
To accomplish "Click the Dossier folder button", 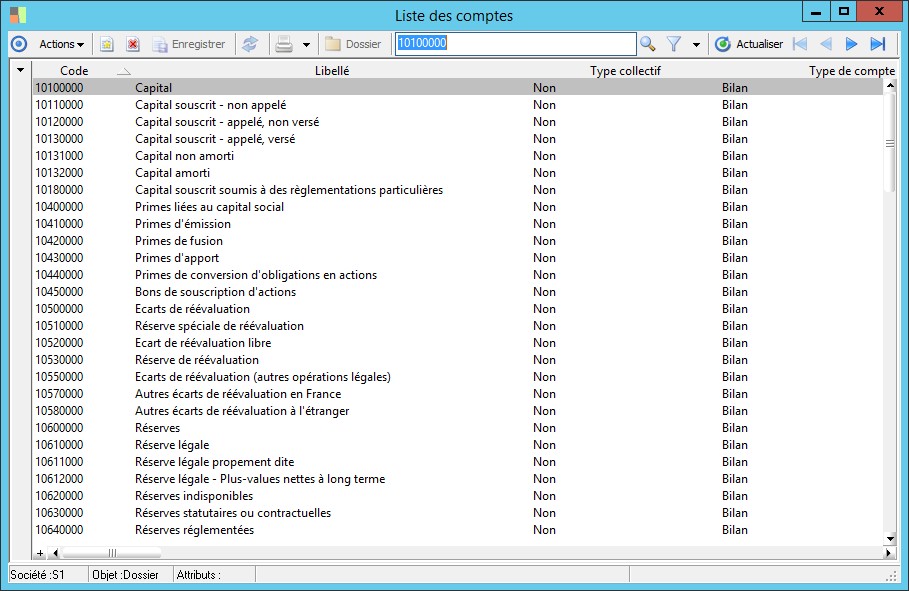I will tap(353, 44).
